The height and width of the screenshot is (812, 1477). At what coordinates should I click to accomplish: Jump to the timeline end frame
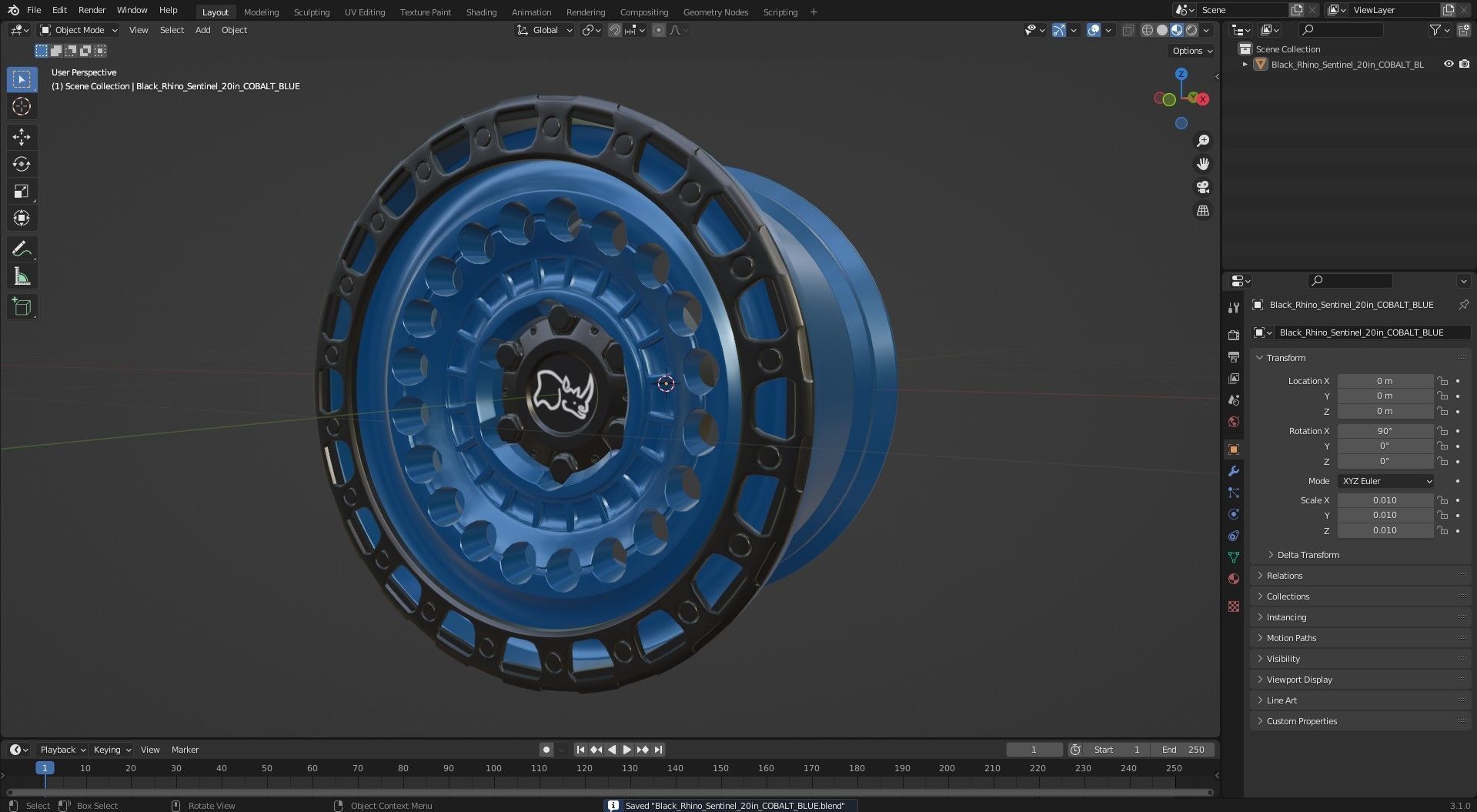coord(659,750)
